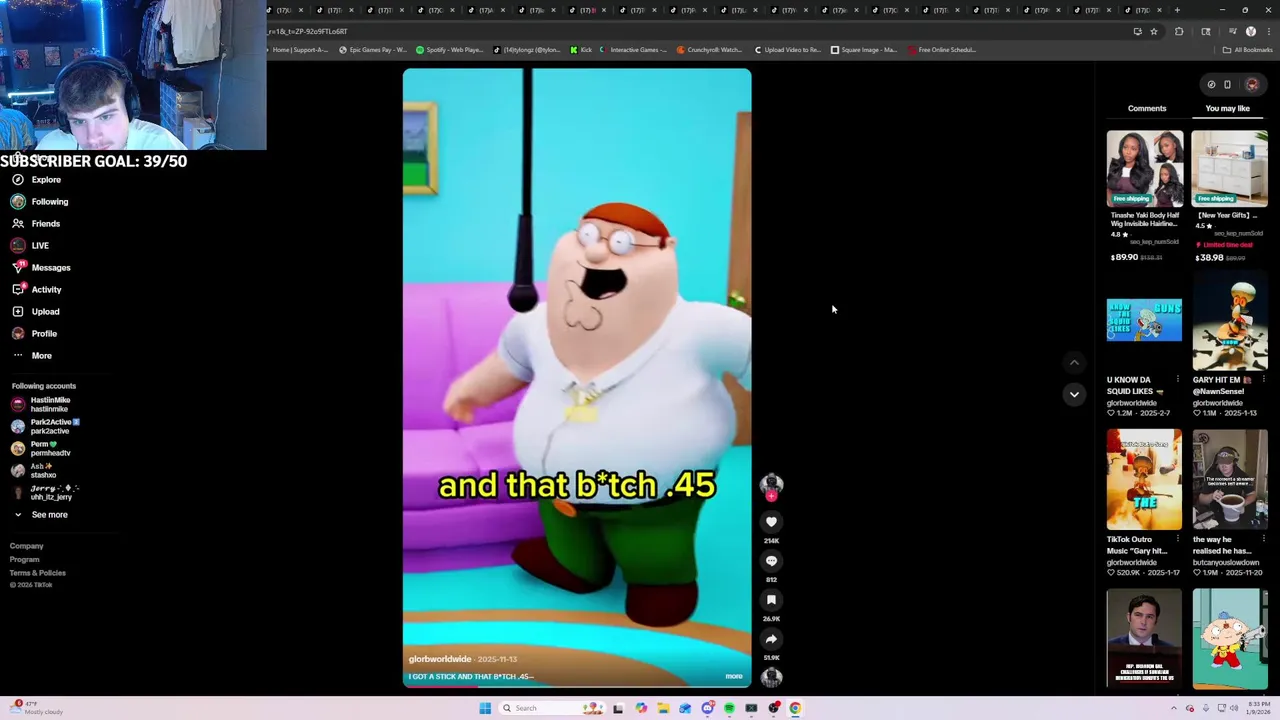
Task: Follow creator via the red plus badge
Action: [771, 496]
